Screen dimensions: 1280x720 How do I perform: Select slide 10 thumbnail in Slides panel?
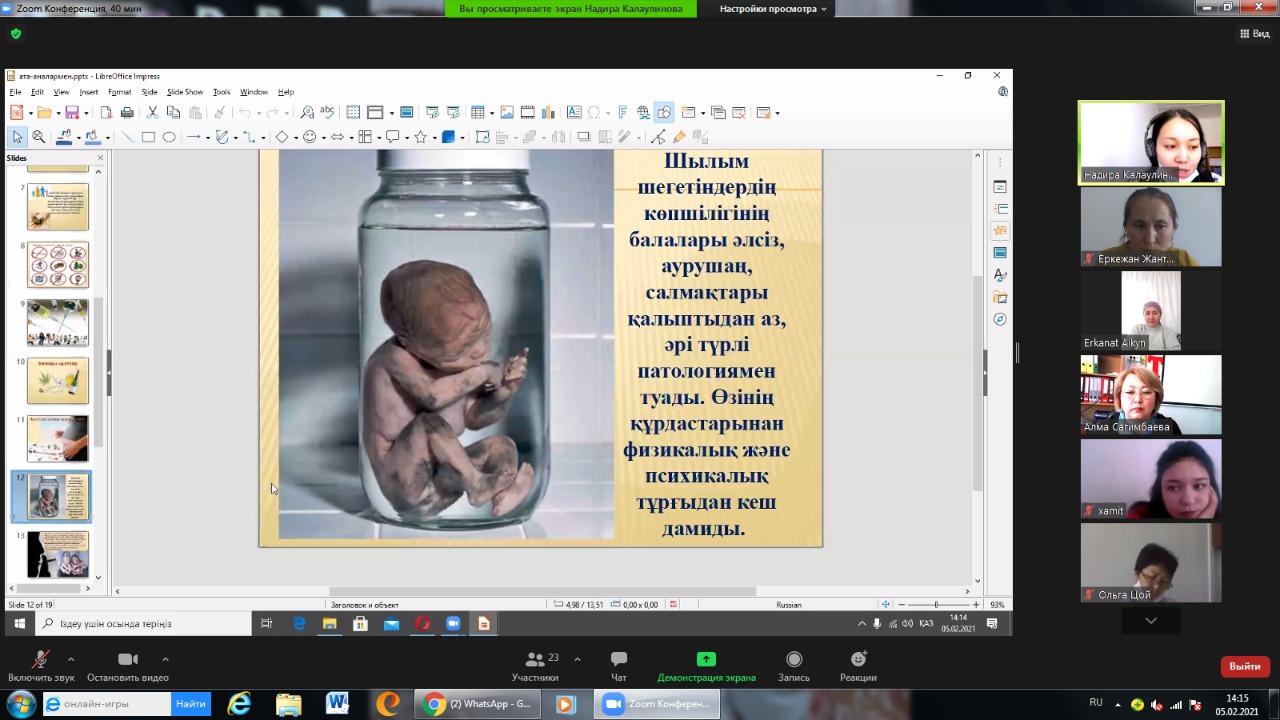[x=58, y=380]
